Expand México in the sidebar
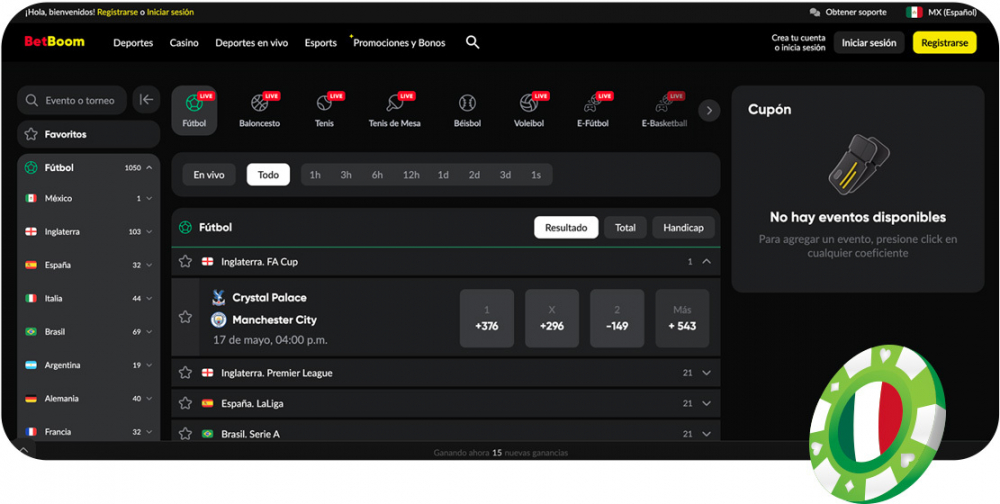 (149, 198)
